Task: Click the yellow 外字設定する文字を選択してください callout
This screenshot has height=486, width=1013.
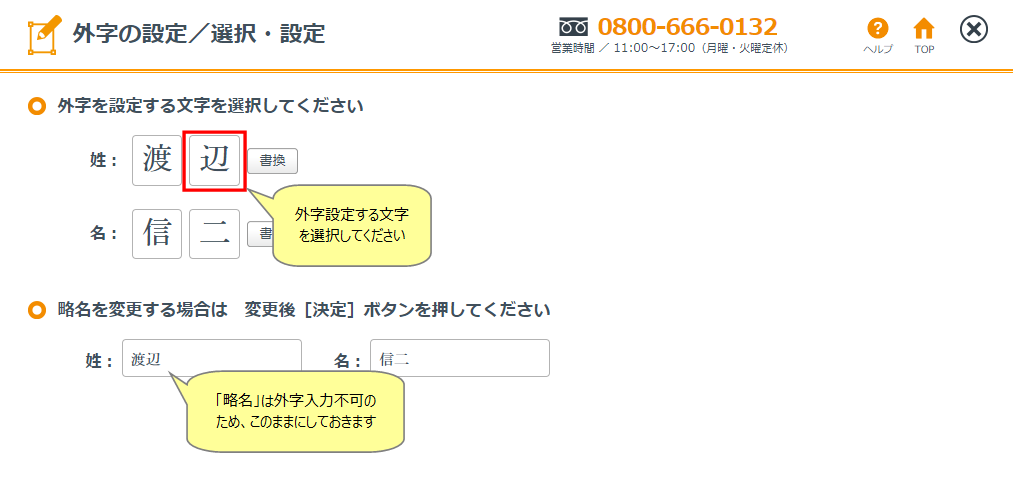Action: click(x=351, y=226)
